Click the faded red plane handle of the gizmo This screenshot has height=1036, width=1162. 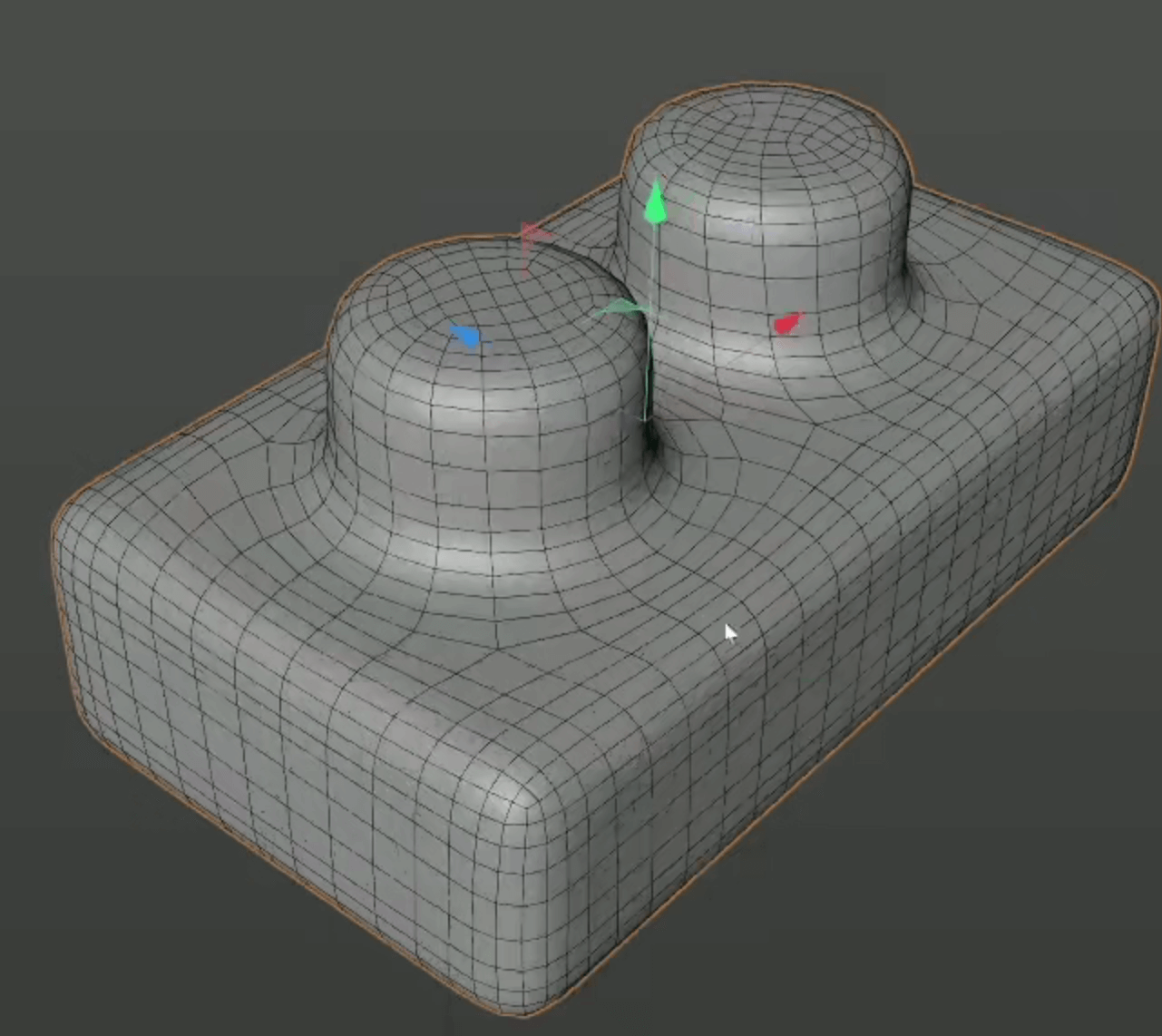click(x=534, y=236)
